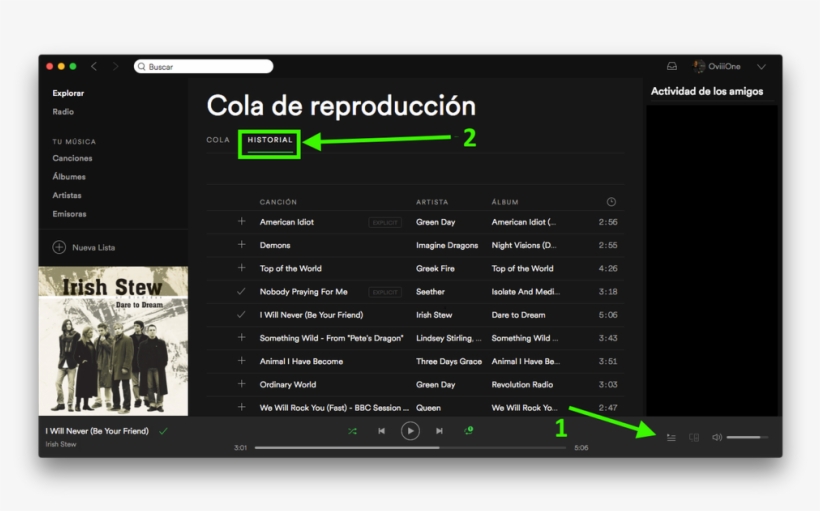Expand the user account dropdown chevron

click(x=761, y=67)
